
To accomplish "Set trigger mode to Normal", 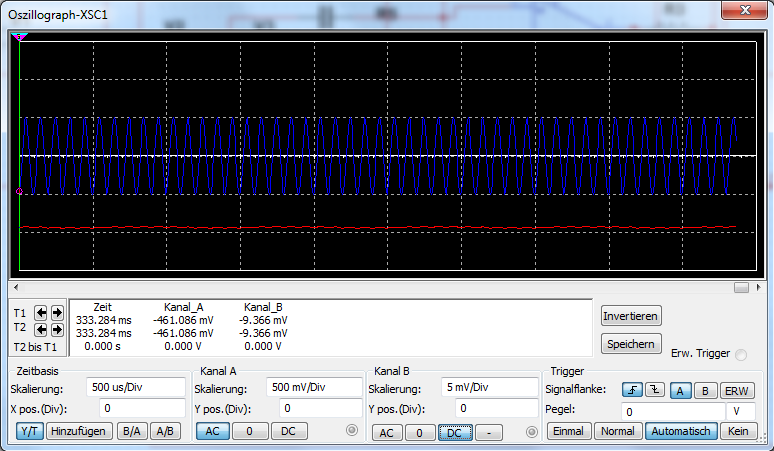I will coord(618,431).
